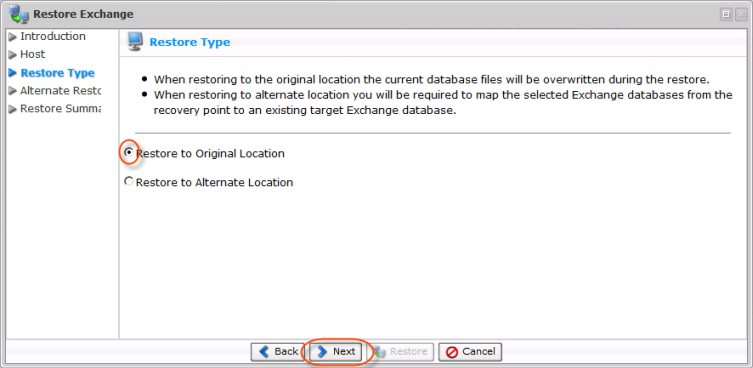Click the Restore Type header title text
Image resolution: width=753 pixels, height=368 pixels.
(x=190, y=42)
